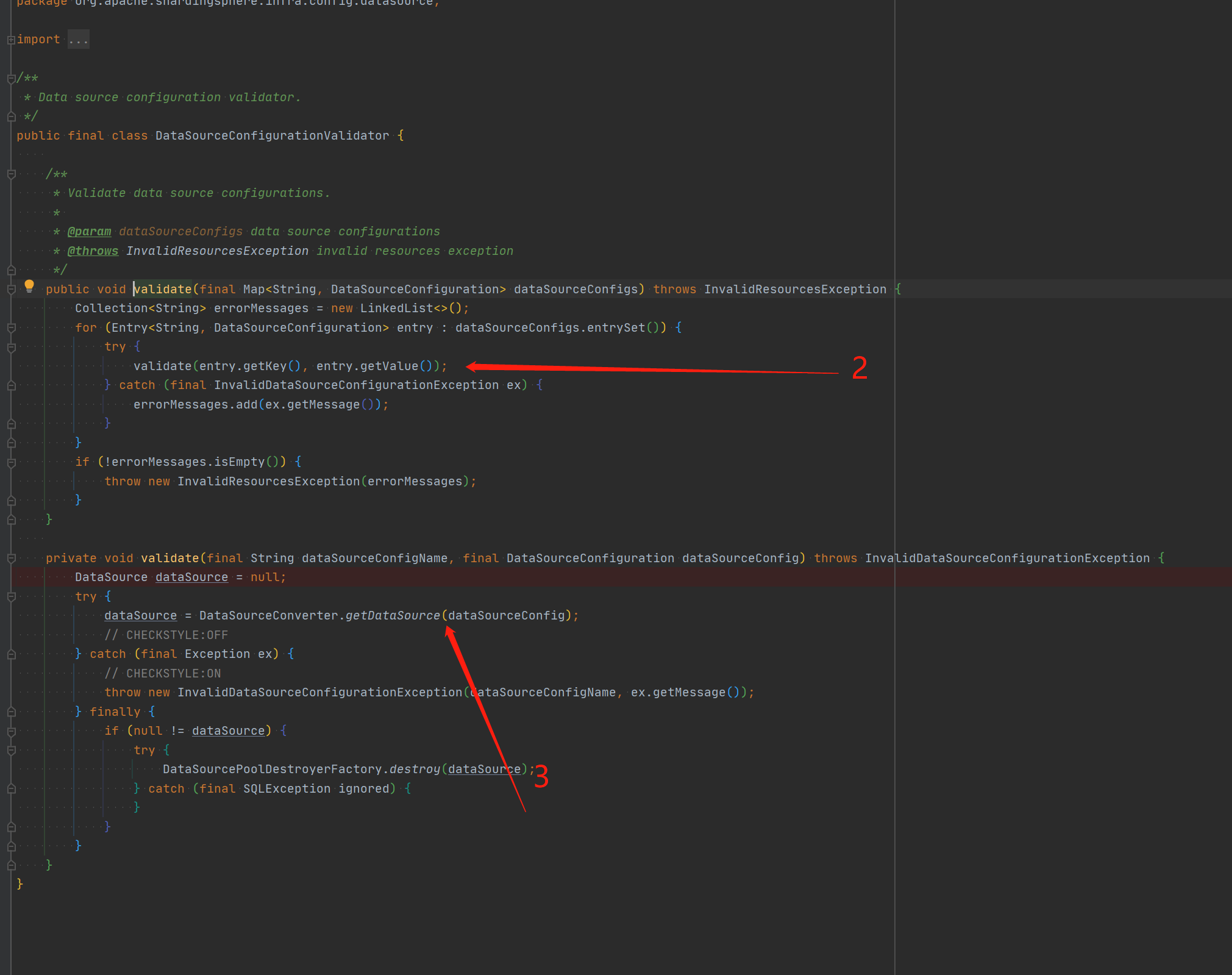Collapse the try block assigning dataSource

point(11,597)
